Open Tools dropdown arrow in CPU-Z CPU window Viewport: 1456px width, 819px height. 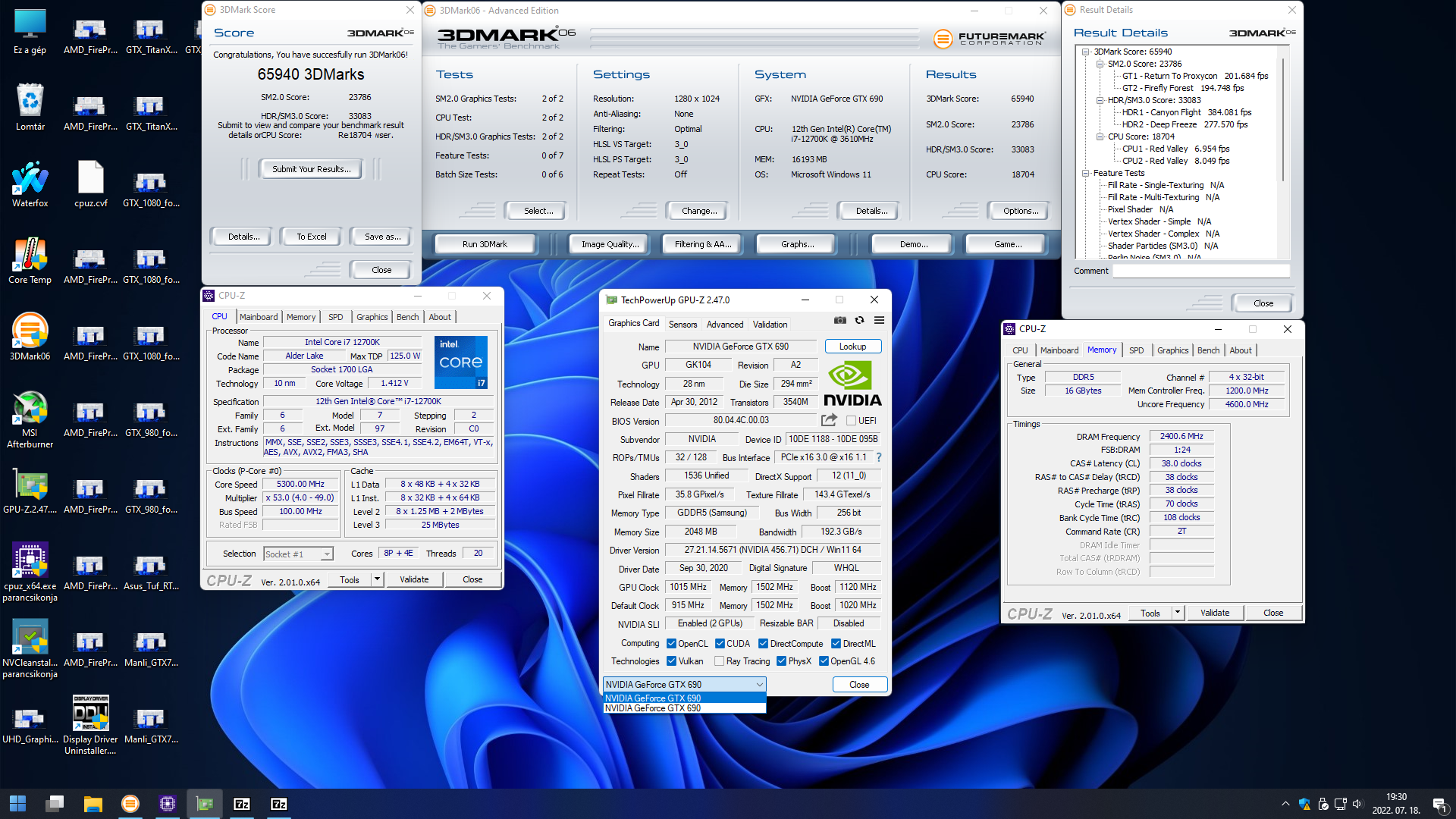point(376,579)
